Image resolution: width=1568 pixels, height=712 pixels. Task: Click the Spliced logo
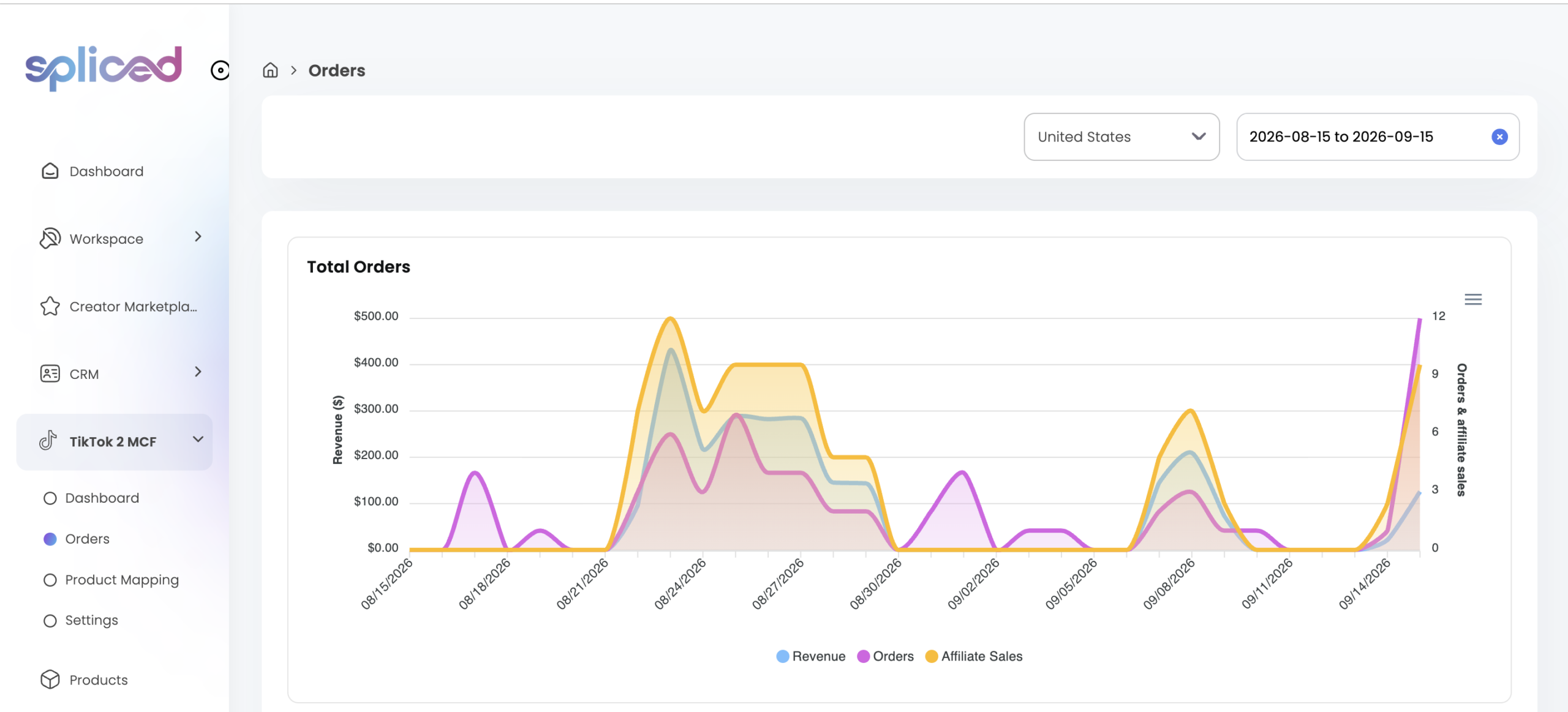coord(104,67)
